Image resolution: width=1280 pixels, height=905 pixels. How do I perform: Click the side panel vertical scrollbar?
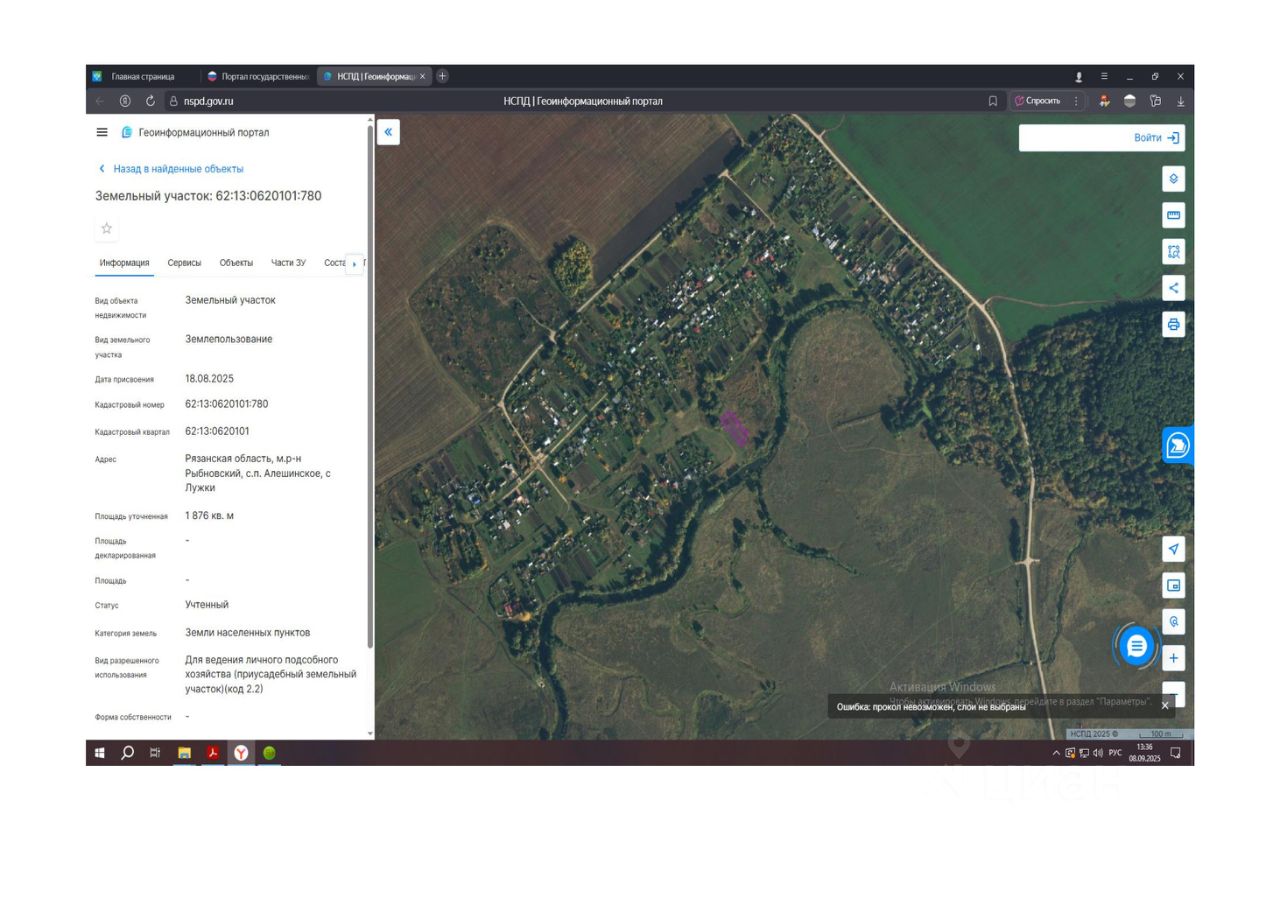371,387
